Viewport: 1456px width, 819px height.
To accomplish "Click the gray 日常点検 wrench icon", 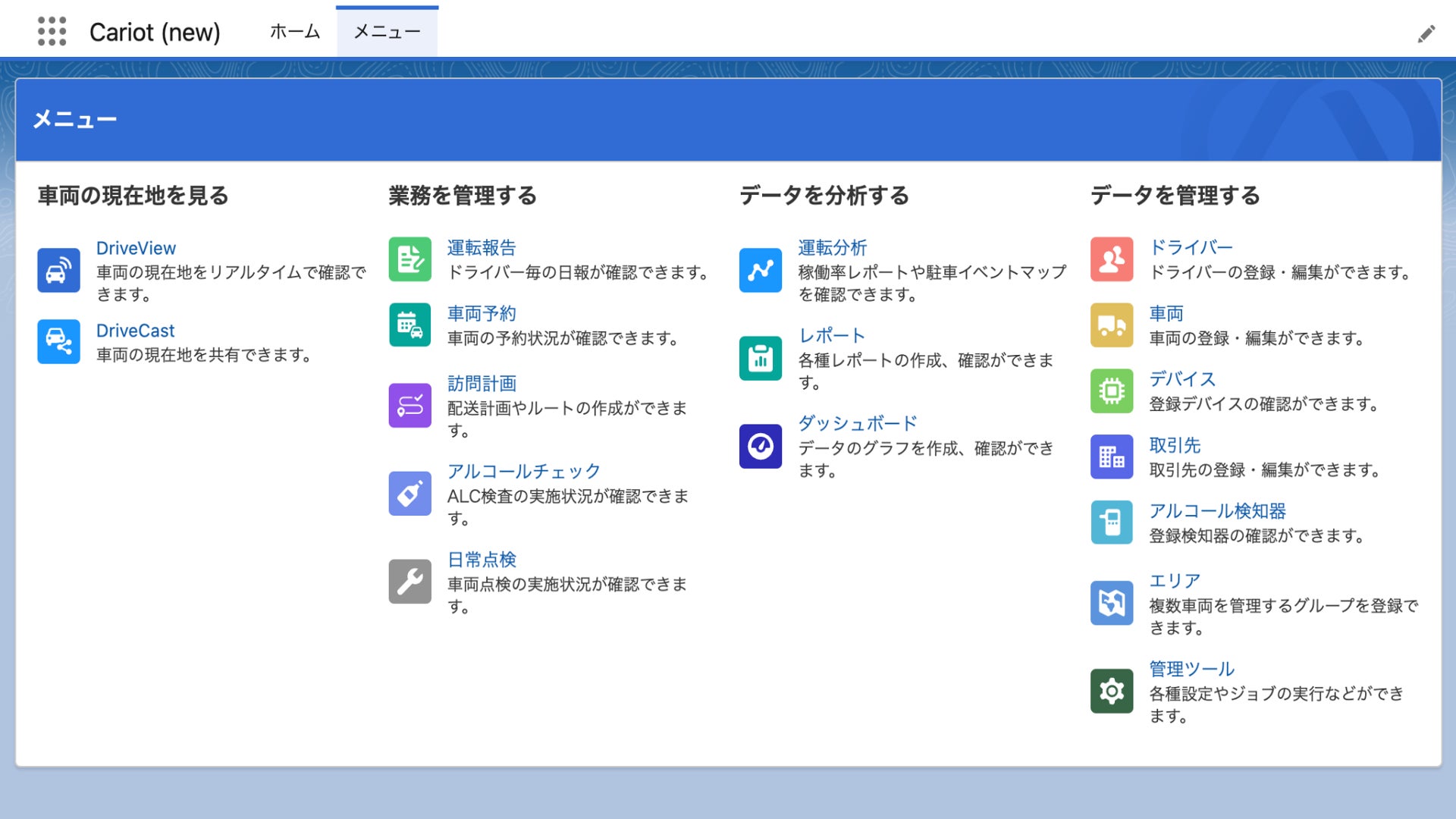I will tap(409, 582).
